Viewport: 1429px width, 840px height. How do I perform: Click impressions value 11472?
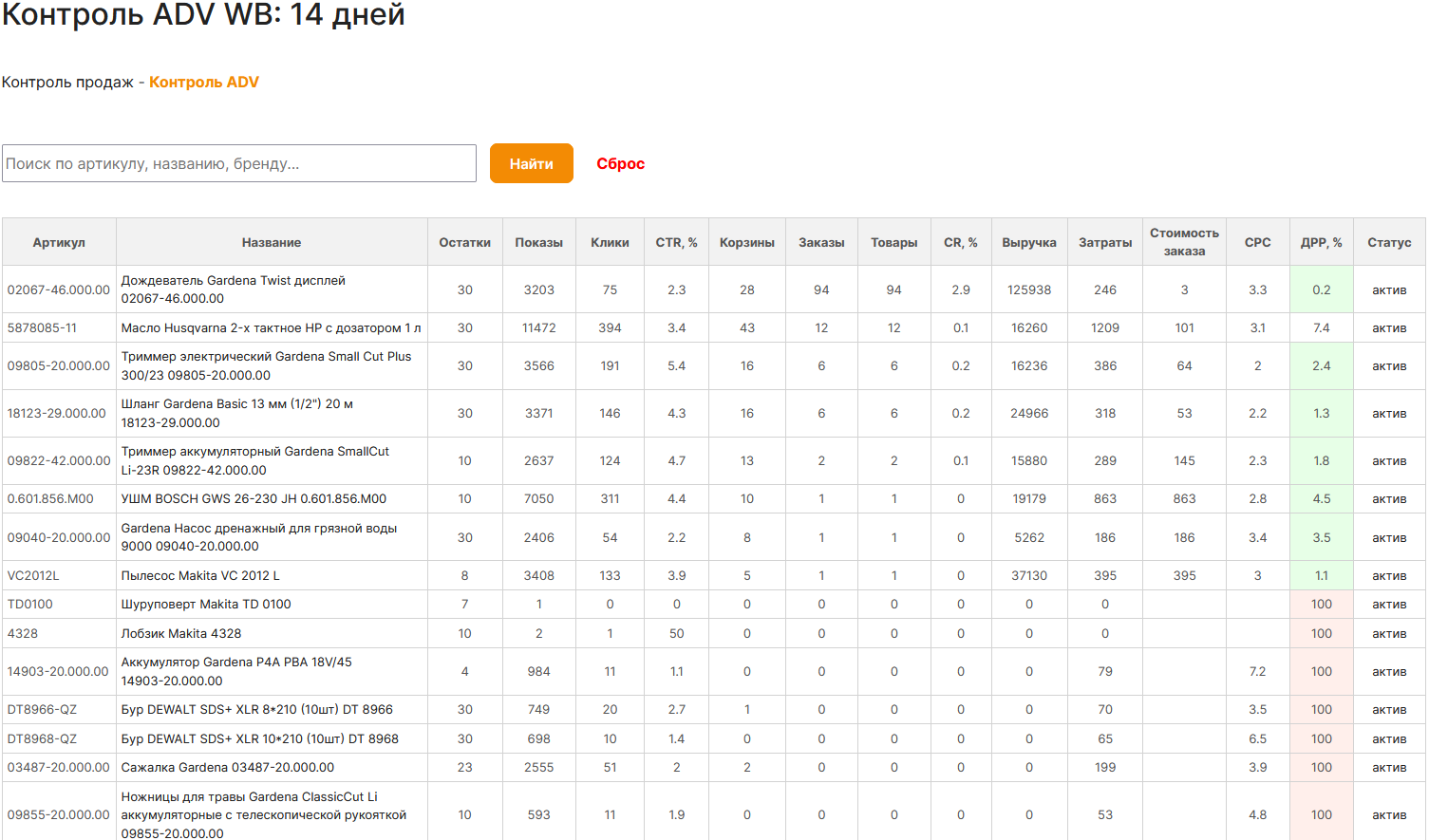tap(539, 327)
